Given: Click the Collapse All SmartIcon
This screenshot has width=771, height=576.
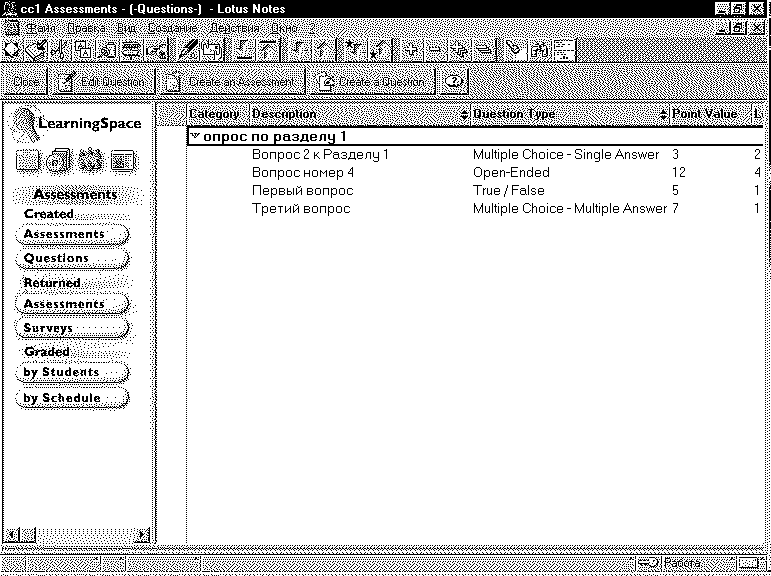Looking at the screenshot, I should click(x=484, y=51).
